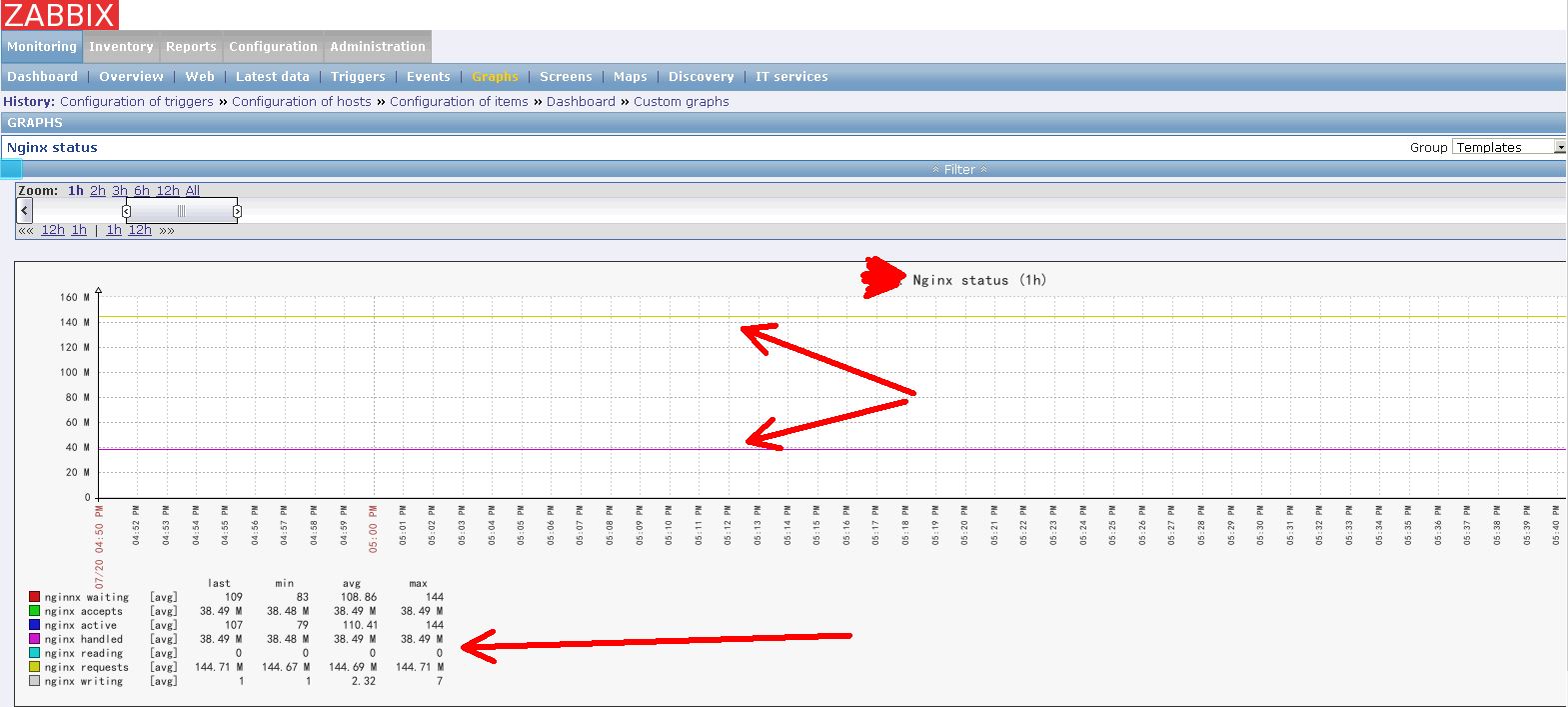The height and width of the screenshot is (707, 1568).
Task: Expand the Filter section
Action: (x=959, y=170)
